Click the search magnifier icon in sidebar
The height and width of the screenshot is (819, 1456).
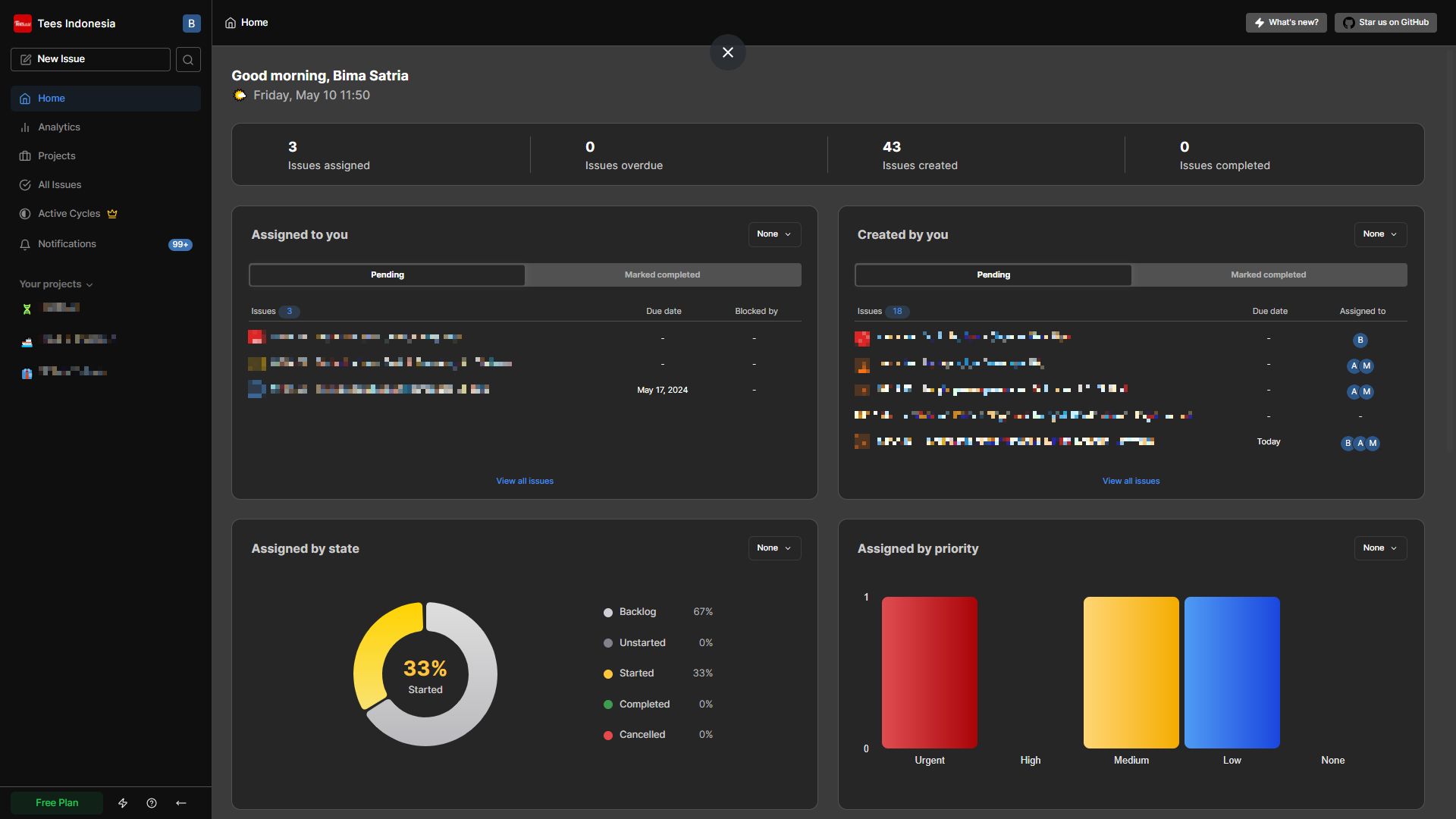point(188,60)
